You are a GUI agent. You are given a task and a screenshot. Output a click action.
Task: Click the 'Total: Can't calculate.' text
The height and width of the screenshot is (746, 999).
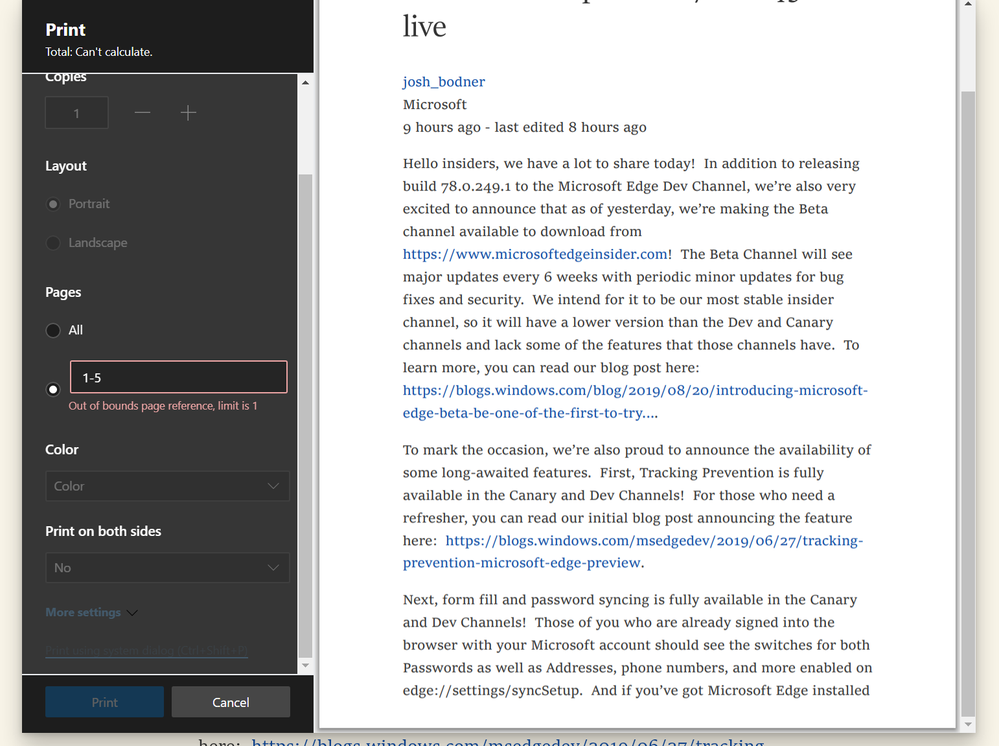[x=99, y=52]
